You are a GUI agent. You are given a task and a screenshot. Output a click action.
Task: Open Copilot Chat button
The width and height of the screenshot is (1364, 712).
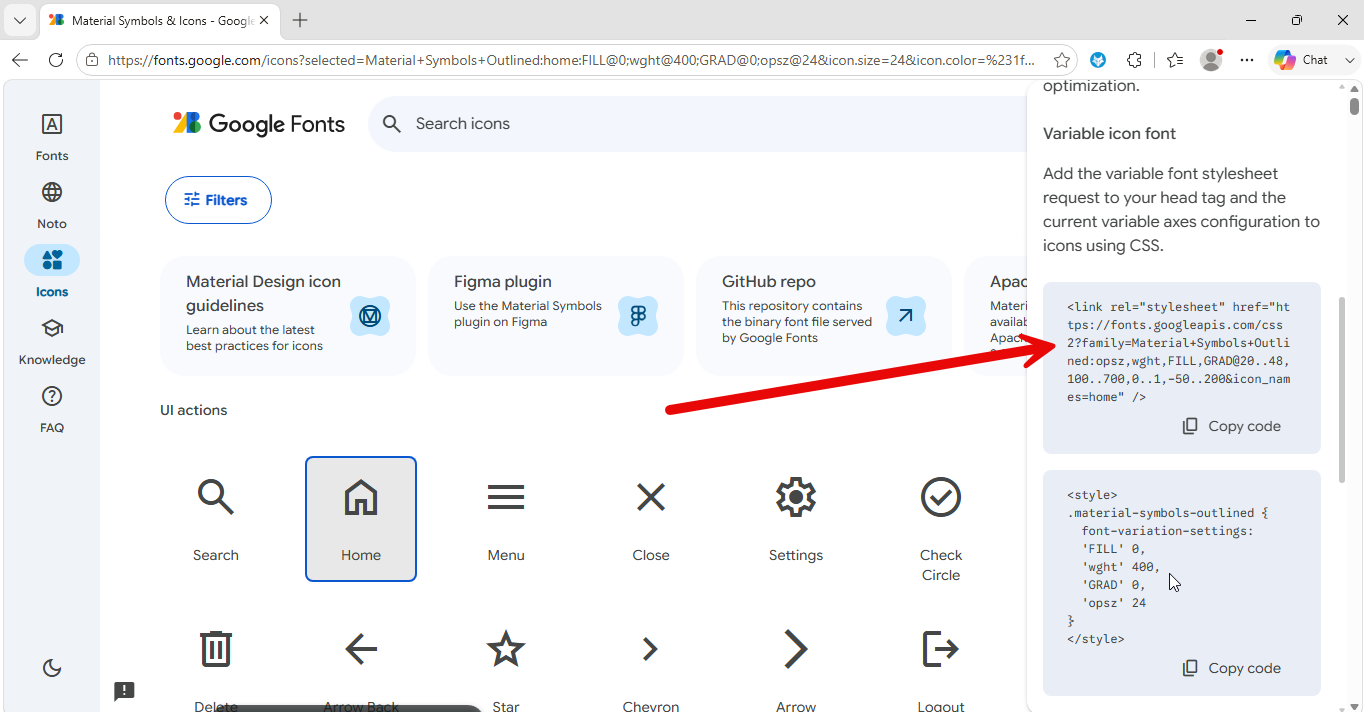pos(1303,60)
